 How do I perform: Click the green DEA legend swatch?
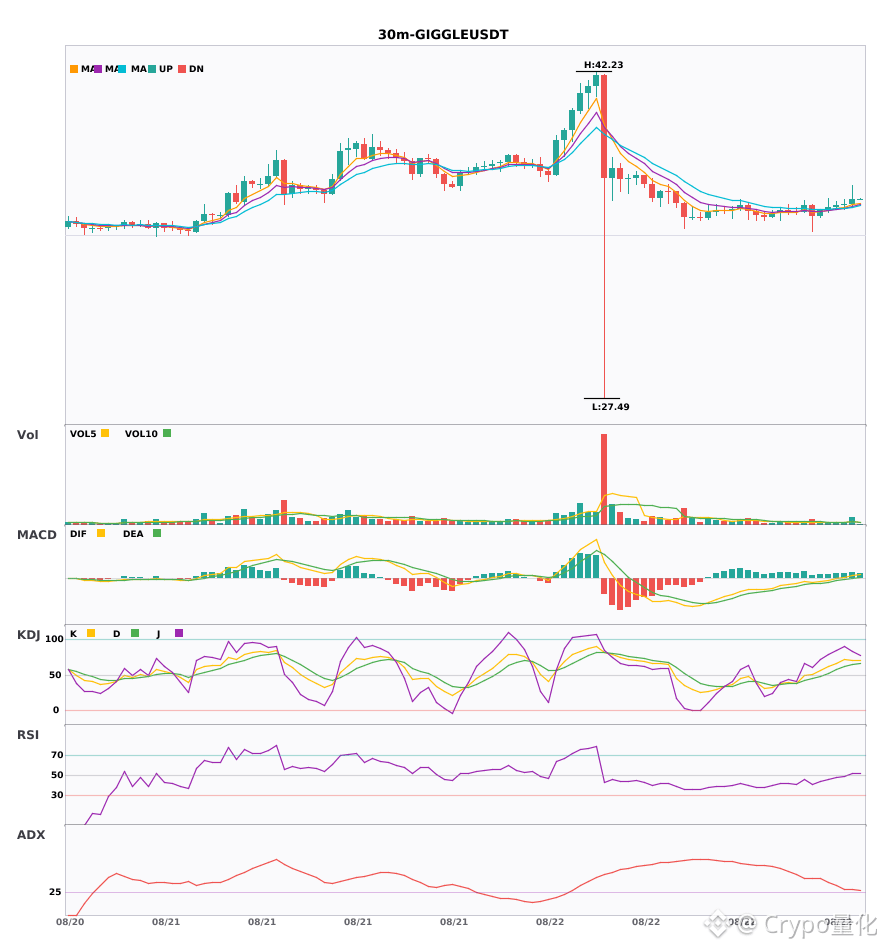pyautogui.click(x=157, y=533)
